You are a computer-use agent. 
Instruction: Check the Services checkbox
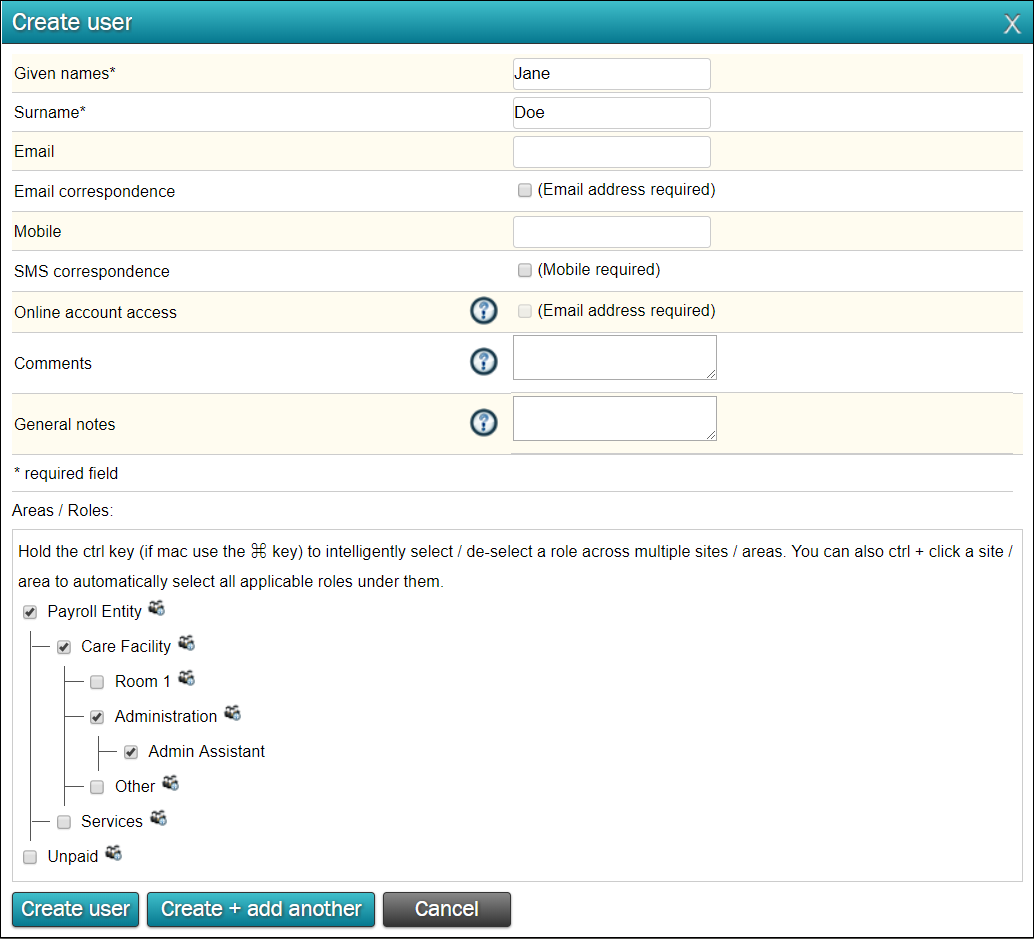coord(64,822)
